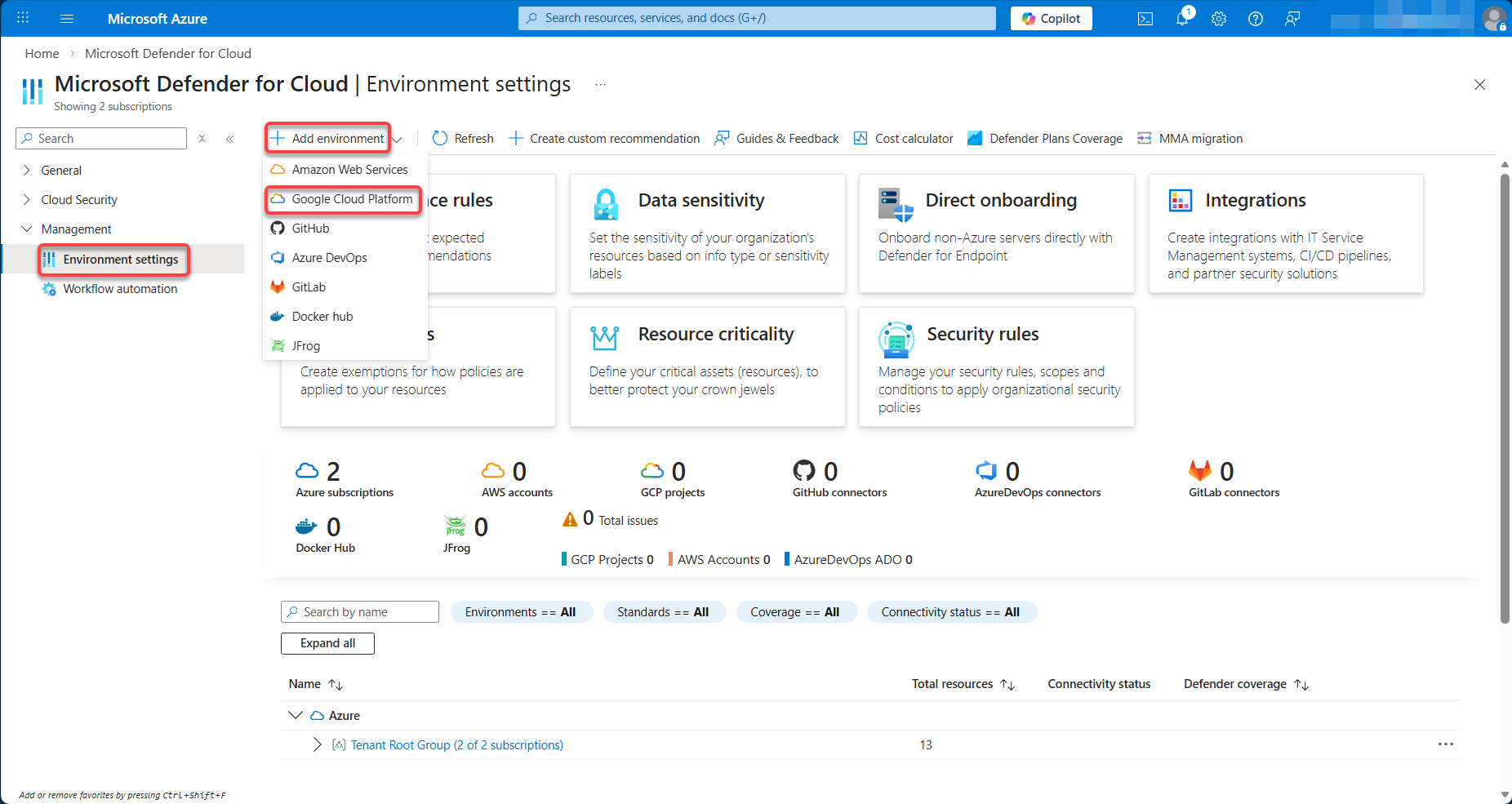This screenshot has height=804, width=1512.
Task: Open the Environments filter pill
Action: pyautogui.click(x=520, y=612)
